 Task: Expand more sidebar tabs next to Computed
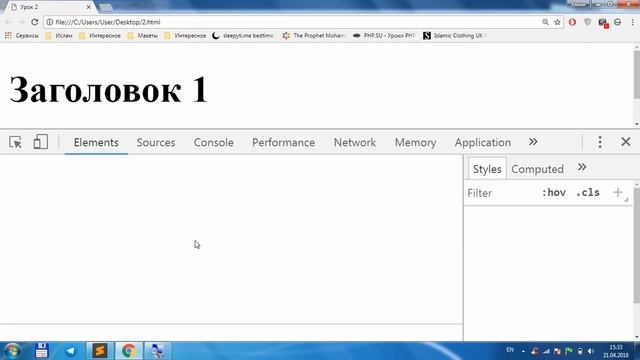[x=582, y=167]
